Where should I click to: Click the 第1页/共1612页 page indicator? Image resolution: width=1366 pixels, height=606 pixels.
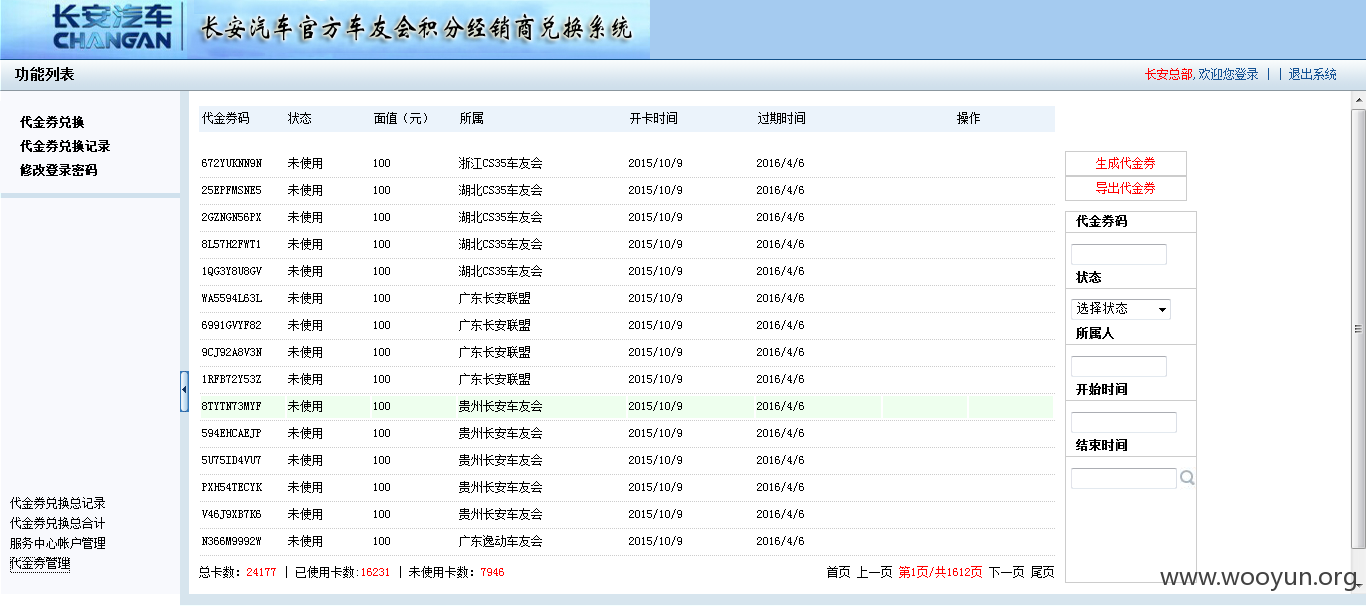(940, 572)
